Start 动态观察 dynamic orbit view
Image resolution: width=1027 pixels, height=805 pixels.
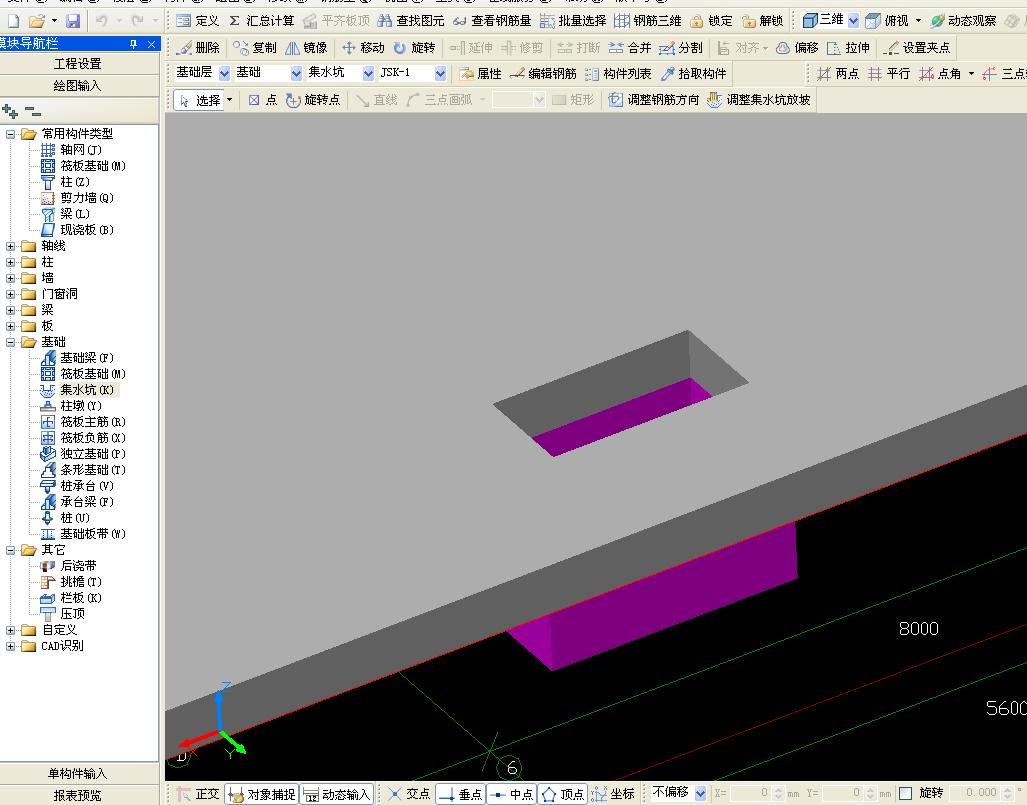click(963, 21)
